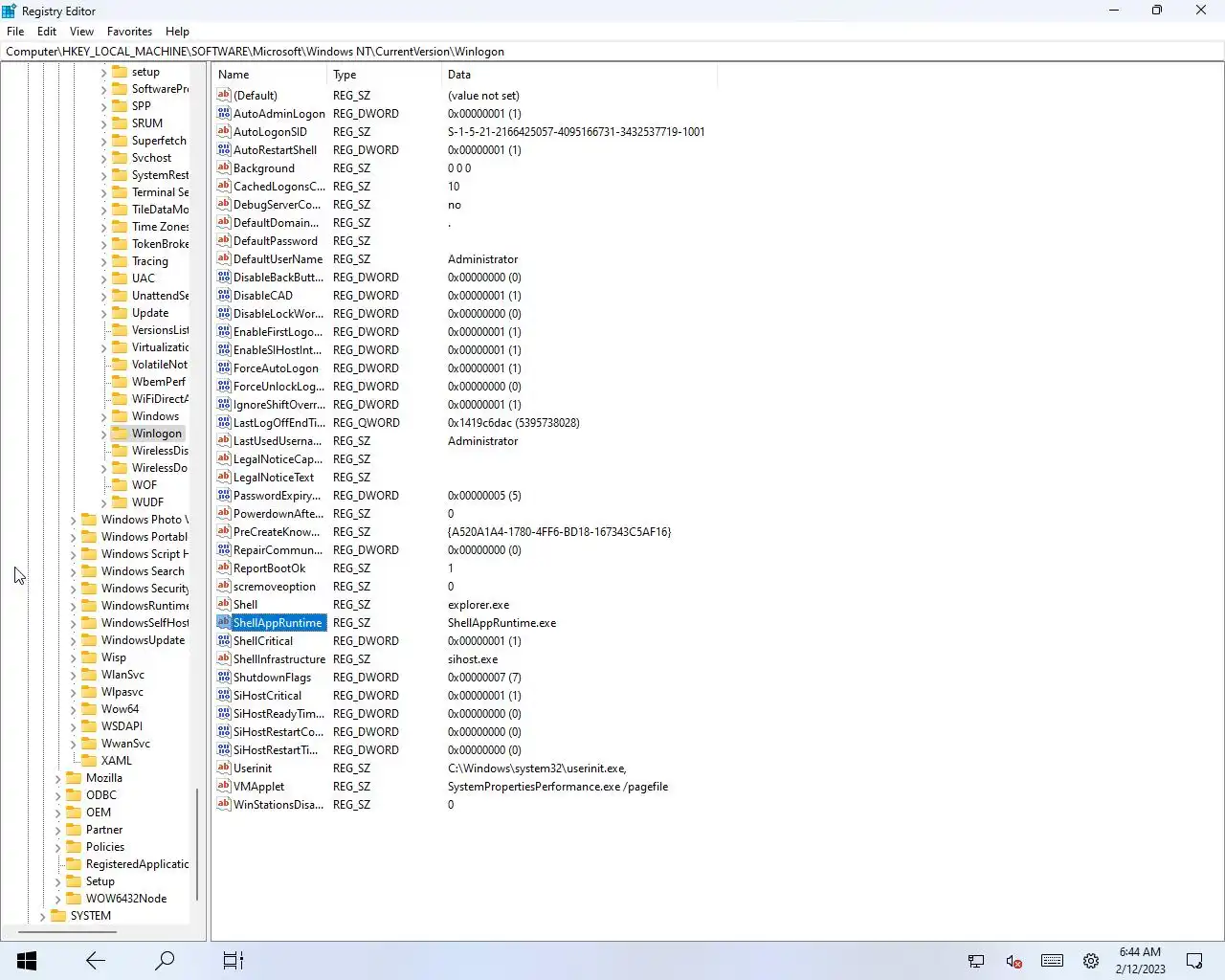The image size is (1225, 980).
Task: Open taskbar Search magnifier
Action: pyautogui.click(x=165, y=961)
